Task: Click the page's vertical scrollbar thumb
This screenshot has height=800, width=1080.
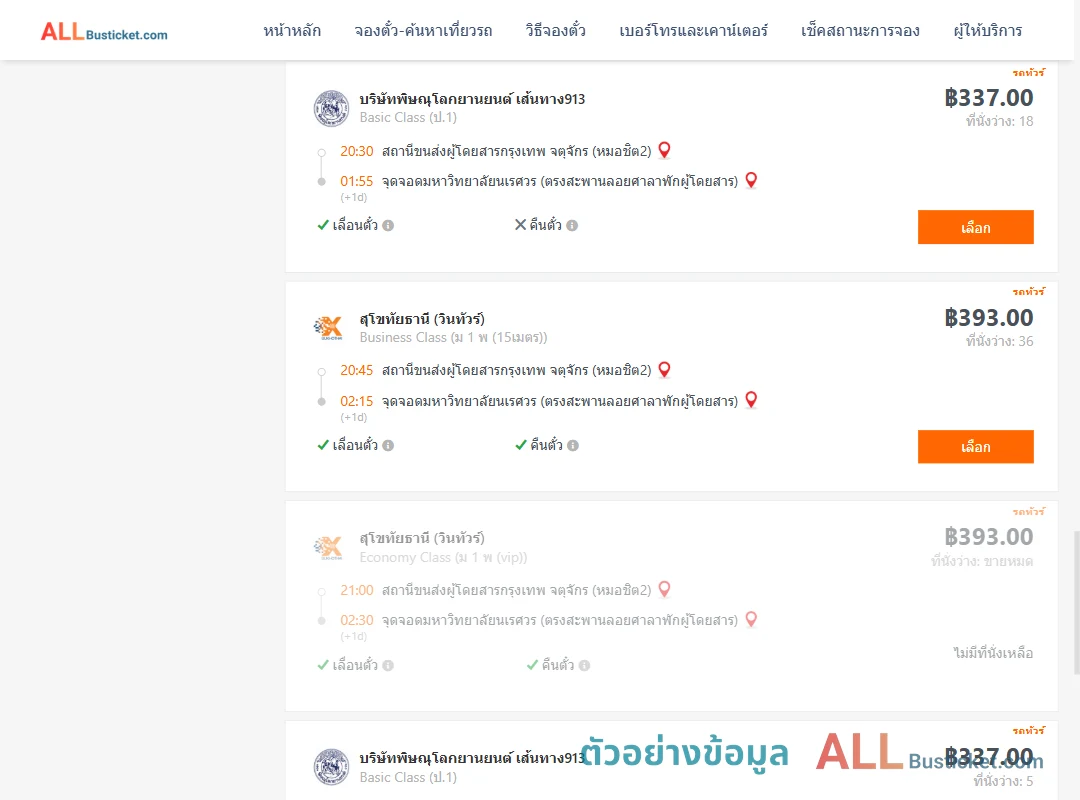Action: 1077,602
